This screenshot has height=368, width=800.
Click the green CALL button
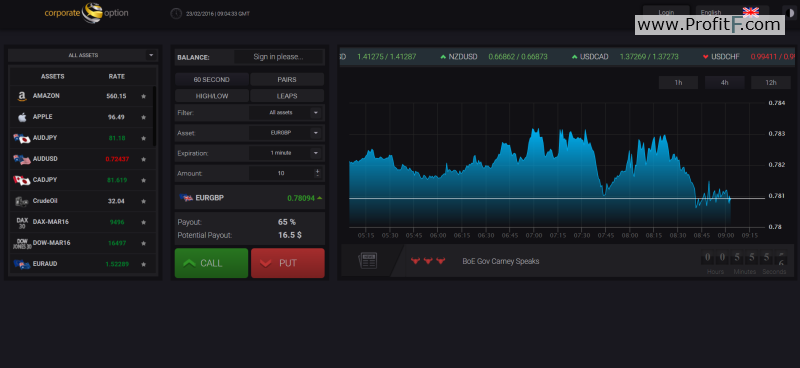coord(211,263)
